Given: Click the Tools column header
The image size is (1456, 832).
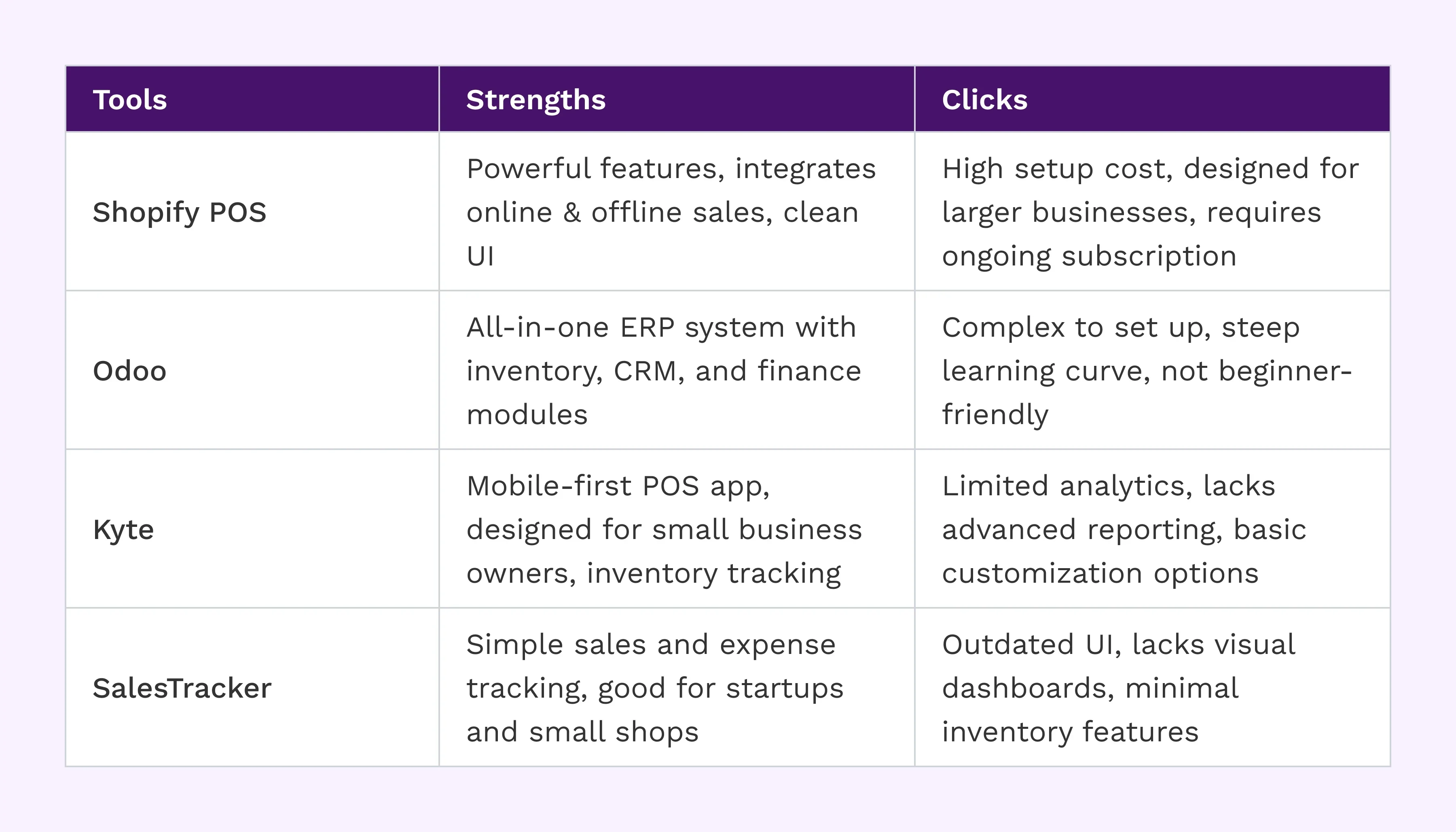Looking at the screenshot, I should (130, 100).
